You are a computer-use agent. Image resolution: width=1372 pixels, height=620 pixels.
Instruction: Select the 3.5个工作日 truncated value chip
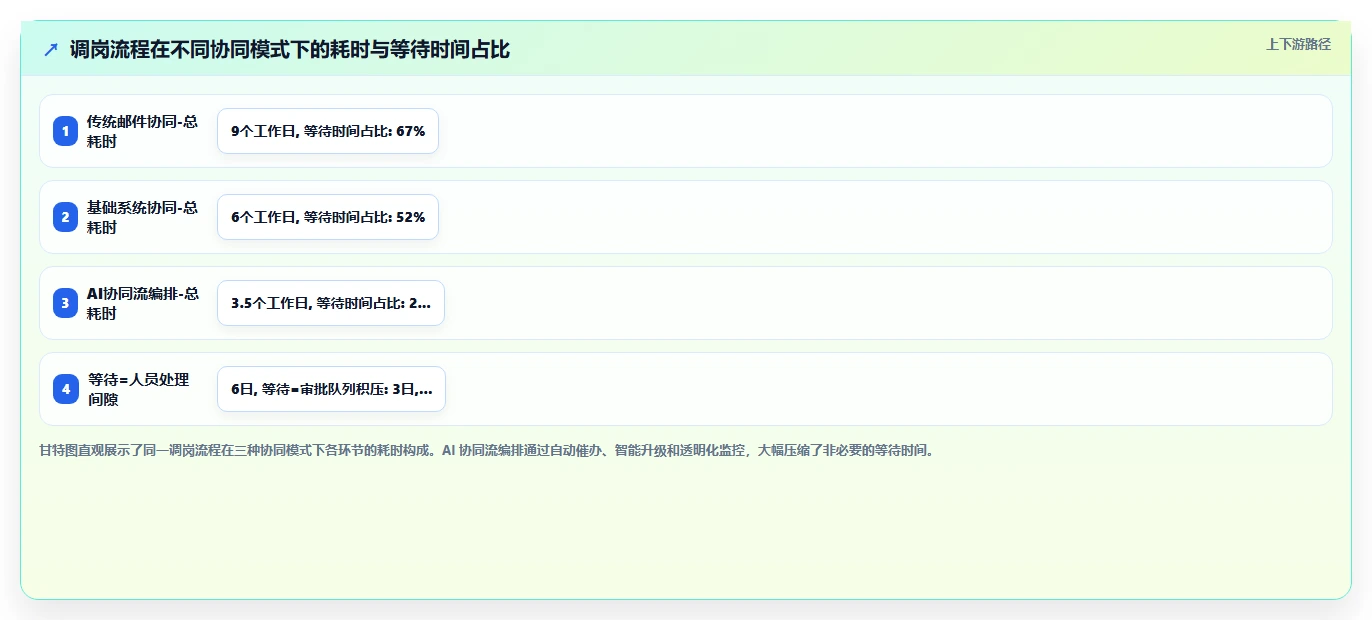(x=331, y=303)
